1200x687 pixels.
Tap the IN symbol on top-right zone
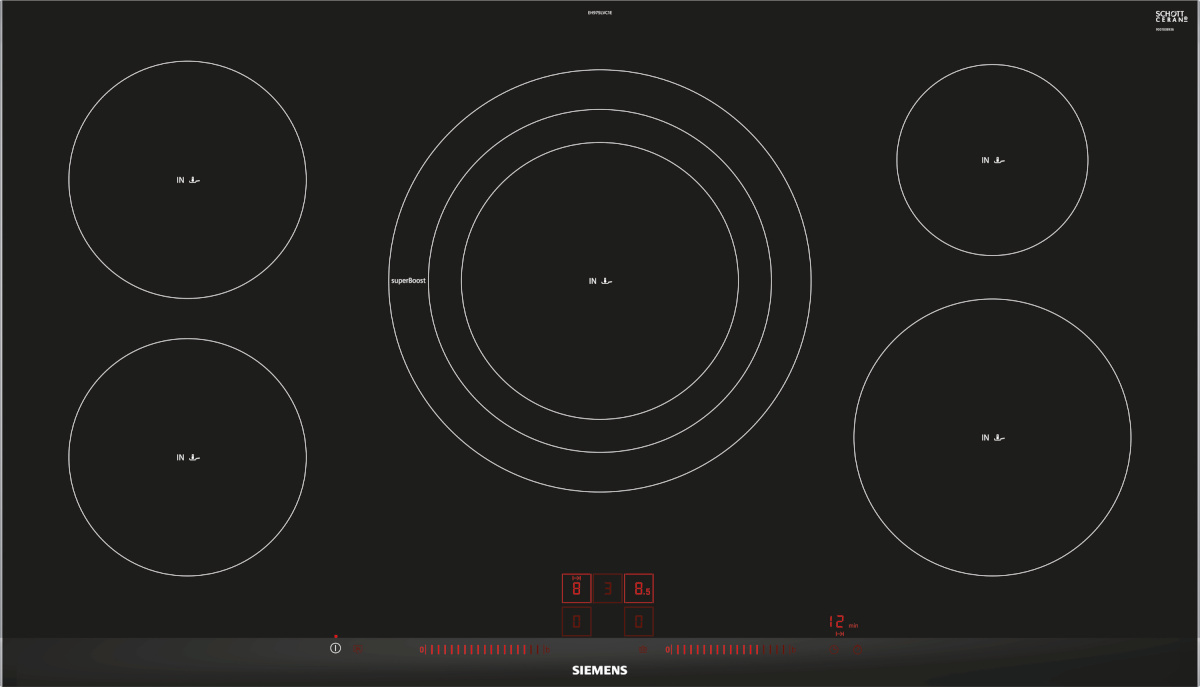(x=992, y=160)
